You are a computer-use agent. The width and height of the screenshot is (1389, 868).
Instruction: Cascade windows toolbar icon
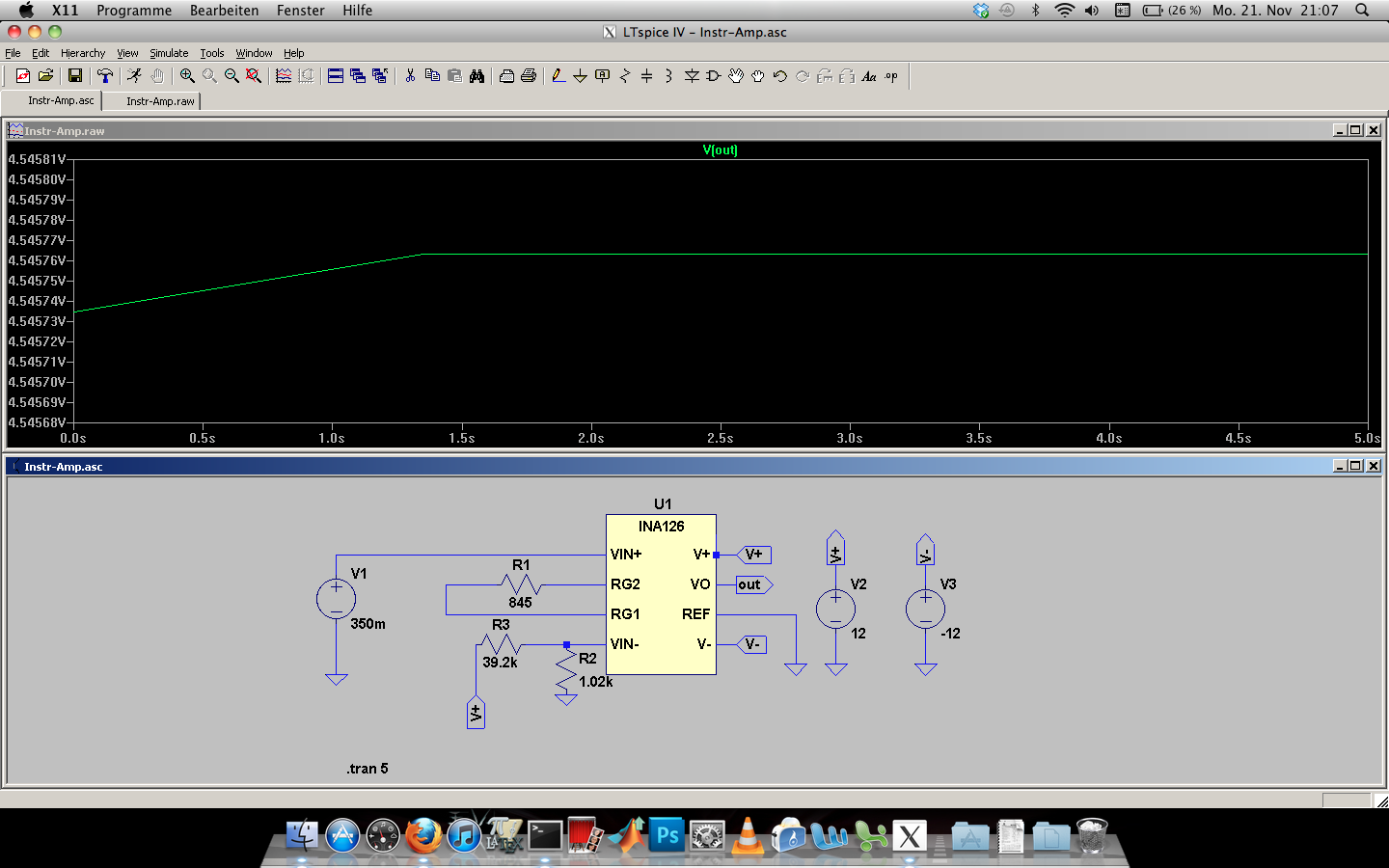point(358,76)
